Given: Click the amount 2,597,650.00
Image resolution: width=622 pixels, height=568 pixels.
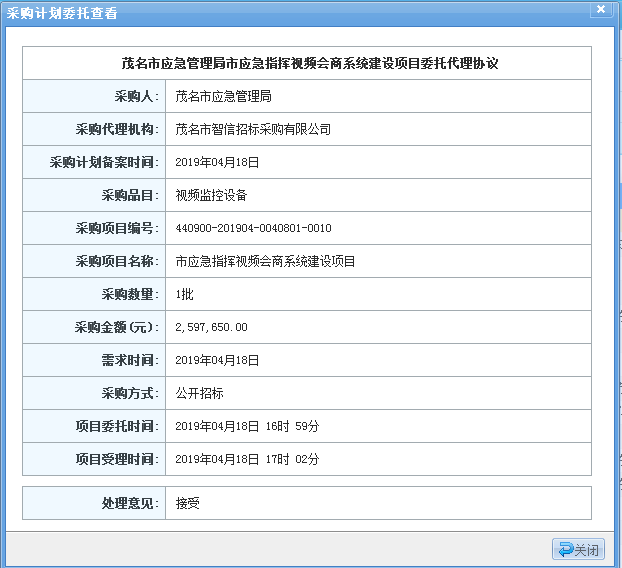Looking at the screenshot, I should click(x=211, y=327).
